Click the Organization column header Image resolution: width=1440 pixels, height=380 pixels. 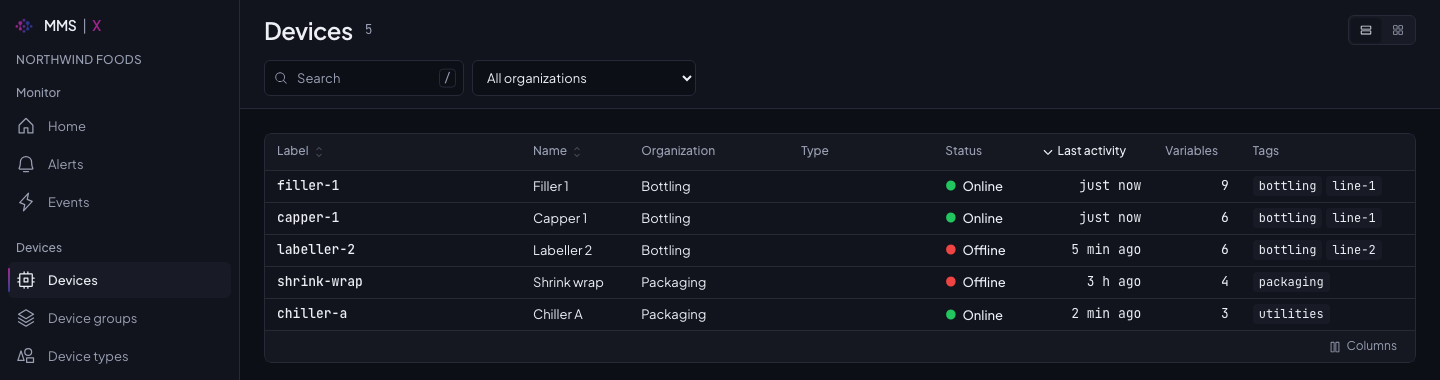(x=678, y=151)
